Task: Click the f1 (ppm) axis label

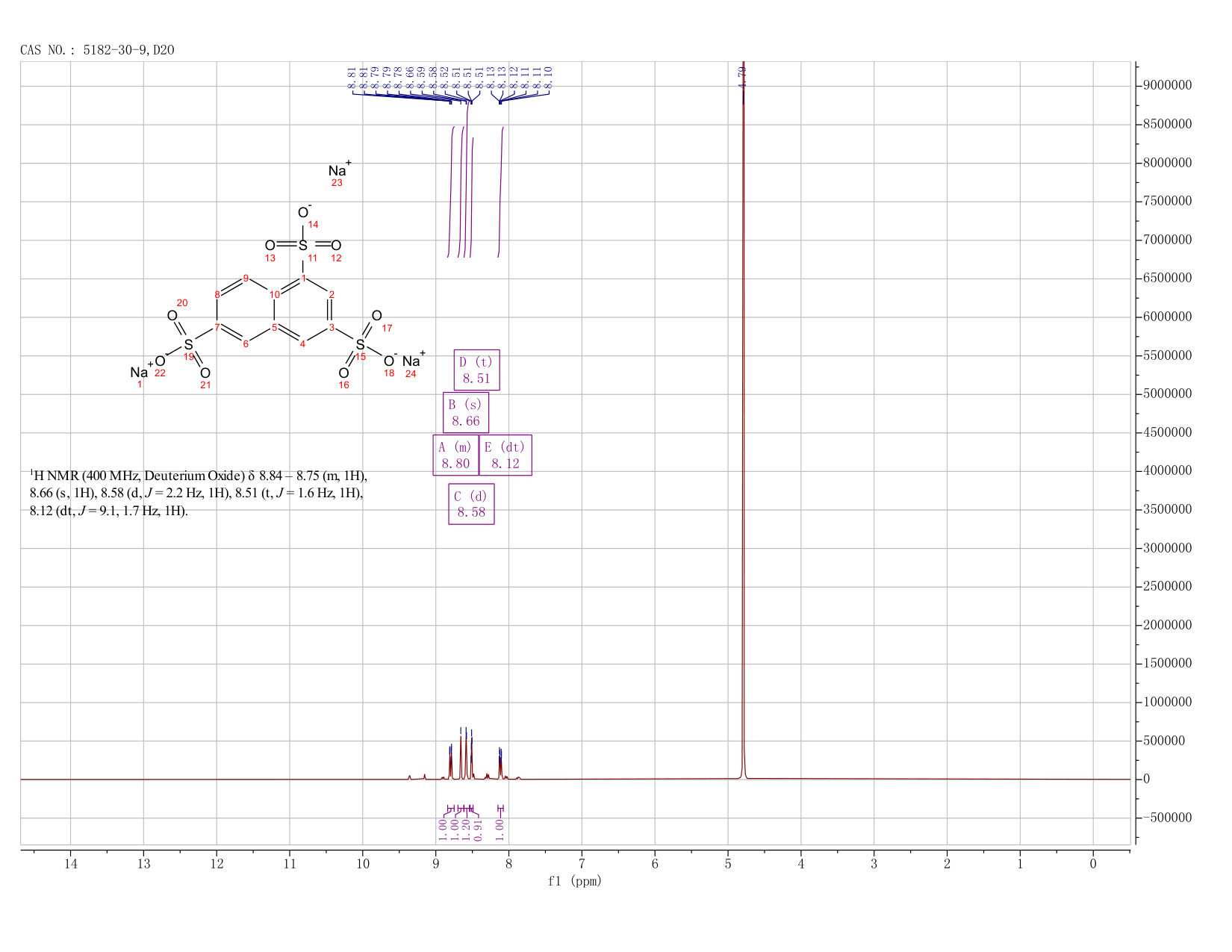Action: click(x=574, y=881)
